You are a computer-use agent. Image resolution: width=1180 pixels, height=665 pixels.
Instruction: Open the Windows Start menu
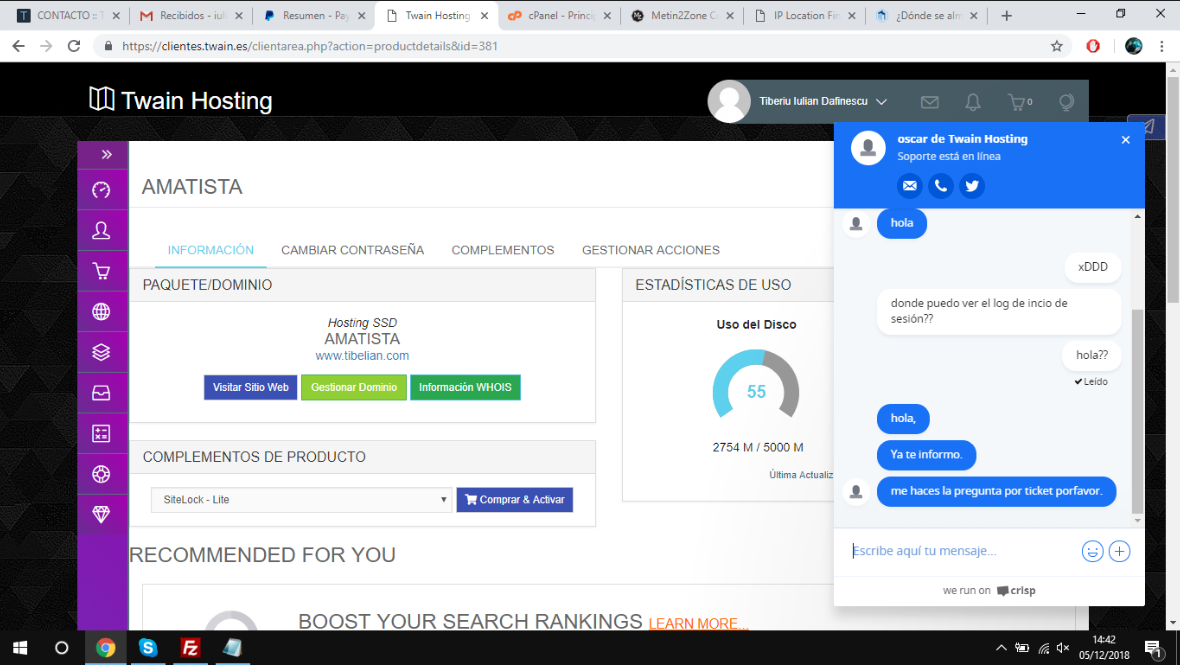(20, 648)
